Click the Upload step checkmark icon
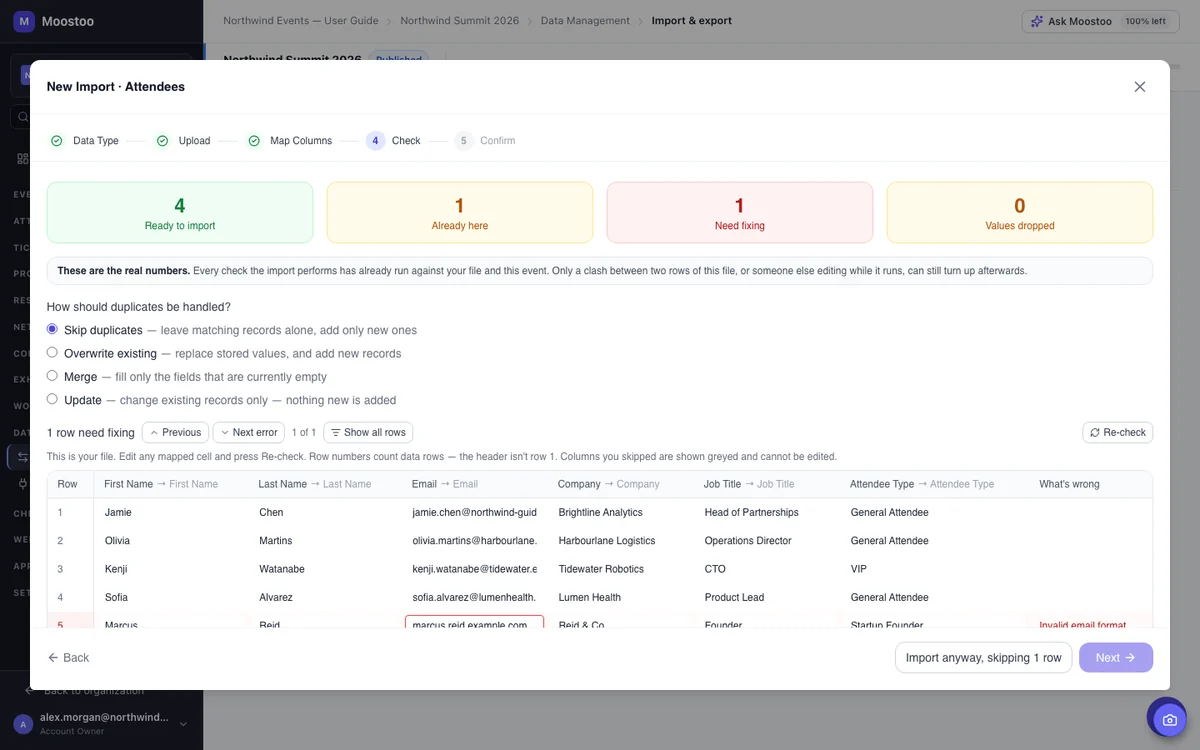The image size is (1200, 750). [x=162, y=141]
